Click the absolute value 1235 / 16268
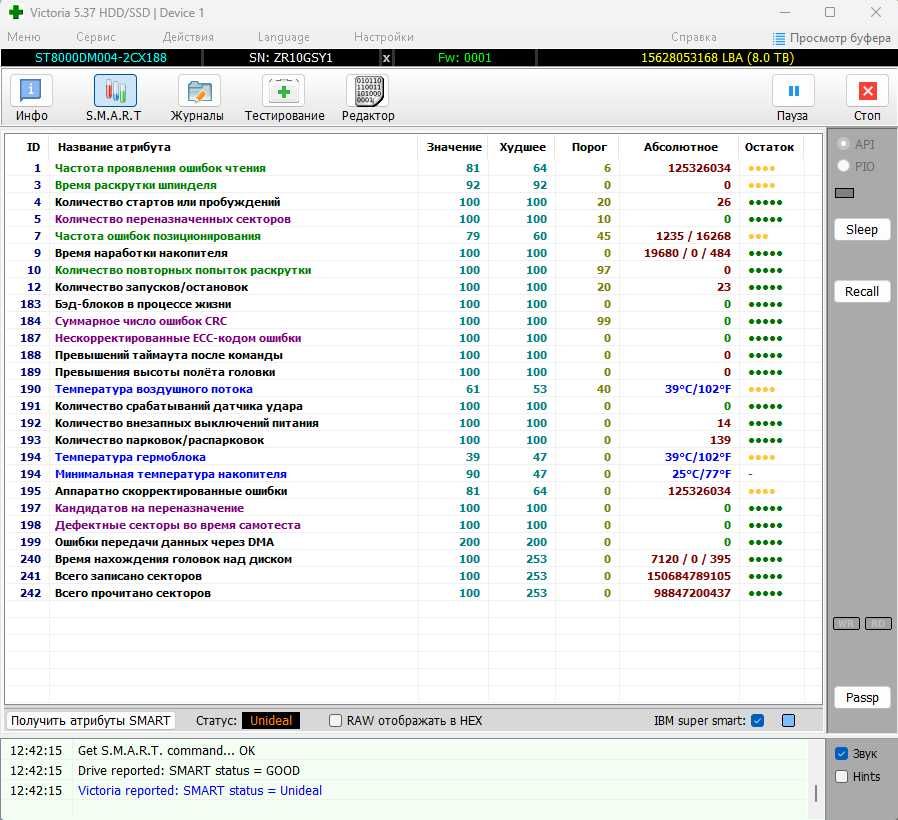This screenshot has height=820, width=898. pos(693,236)
